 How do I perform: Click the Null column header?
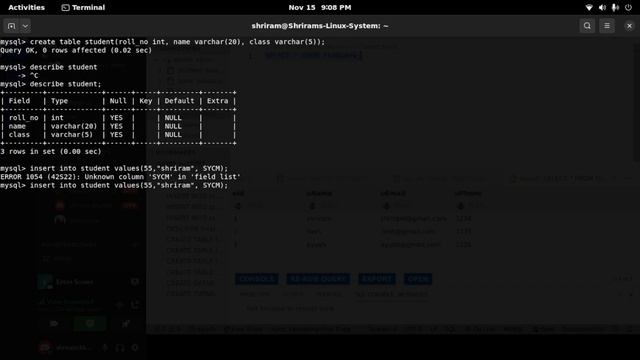[x=118, y=101]
